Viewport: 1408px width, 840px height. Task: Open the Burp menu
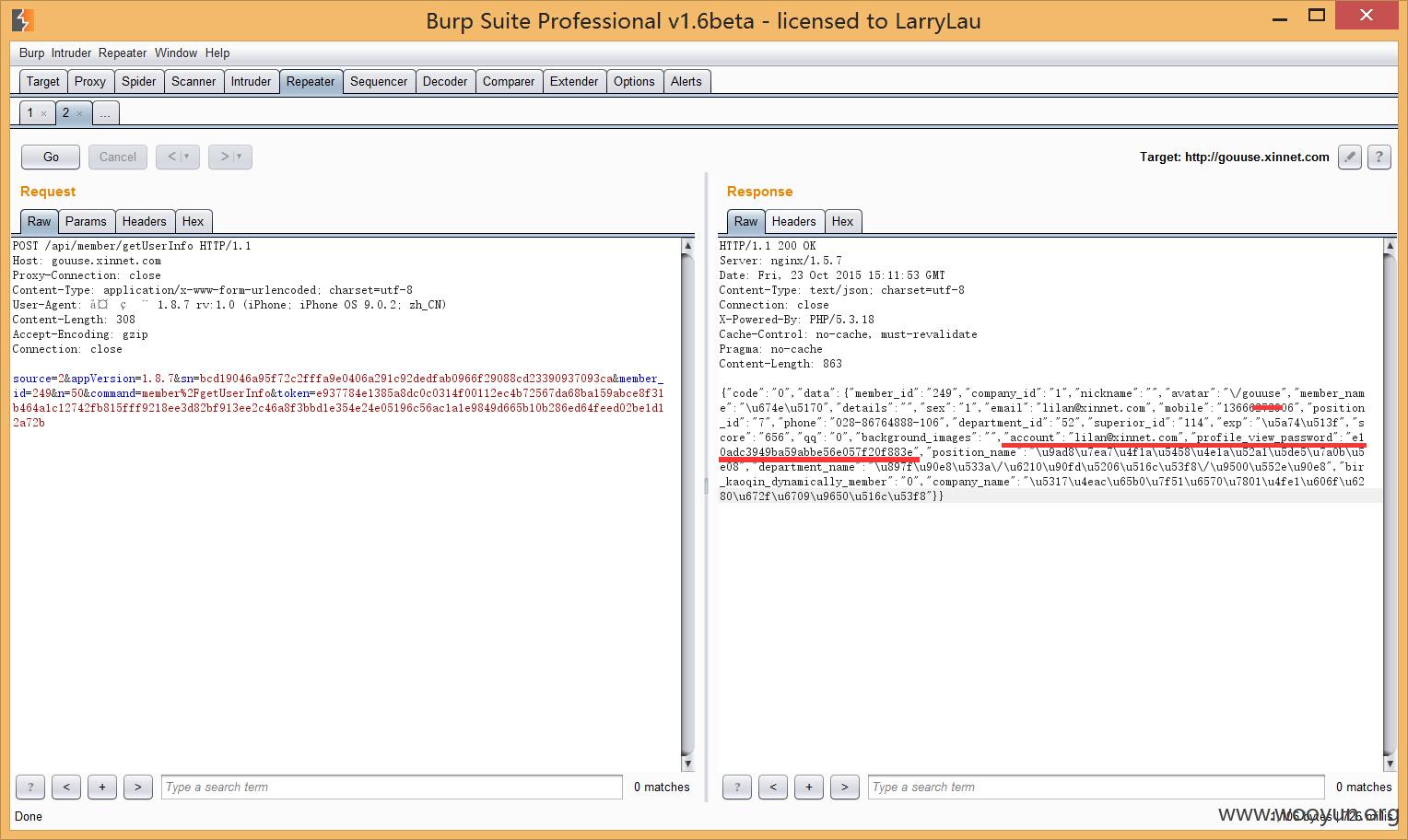[31, 52]
